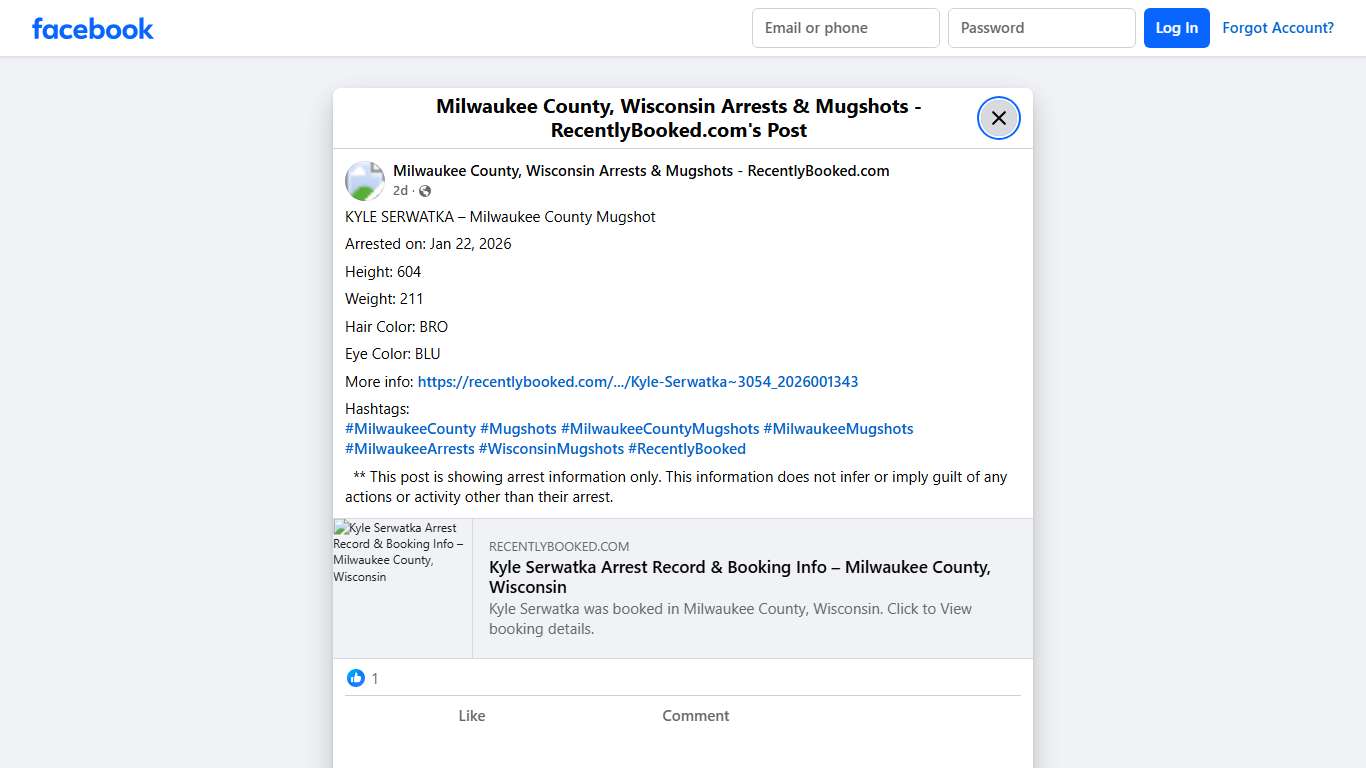Open the Forgot Account? link

pyautogui.click(x=1278, y=27)
